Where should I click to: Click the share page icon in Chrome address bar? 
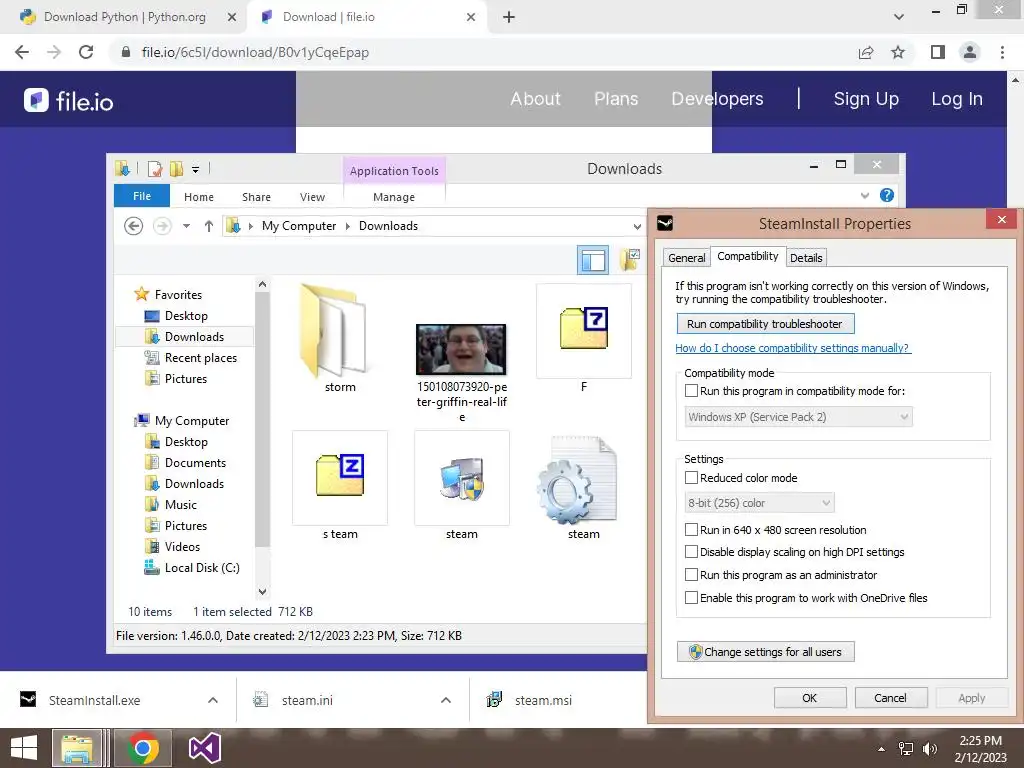866,52
